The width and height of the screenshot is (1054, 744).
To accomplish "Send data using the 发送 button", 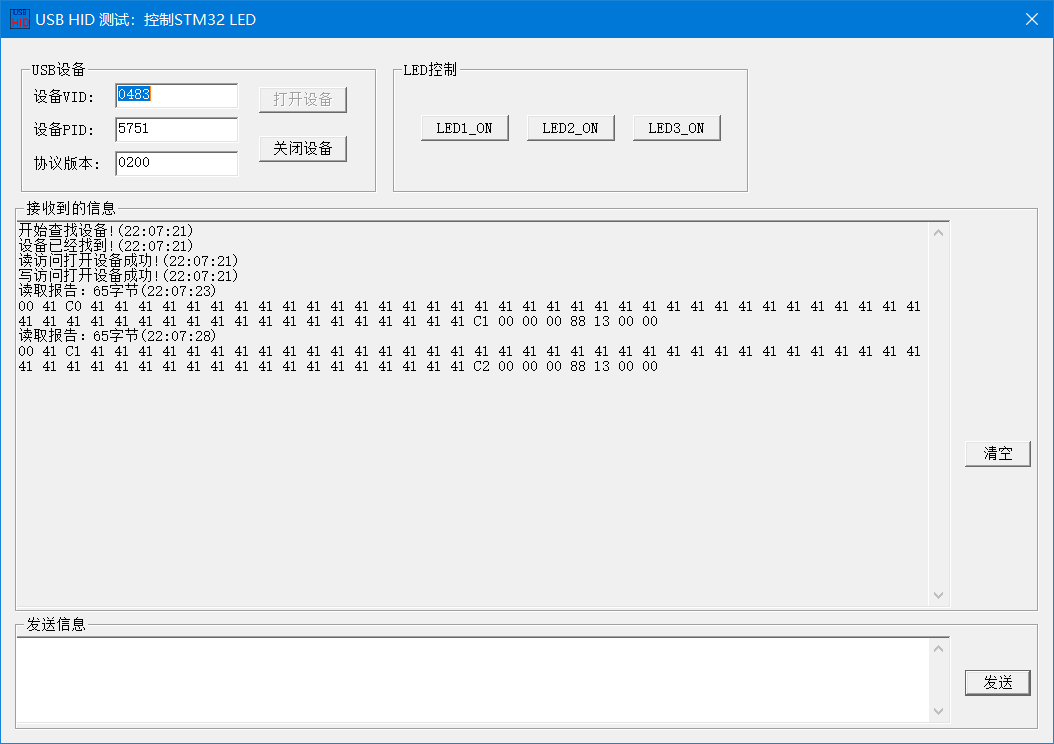I will tap(997, 682).
